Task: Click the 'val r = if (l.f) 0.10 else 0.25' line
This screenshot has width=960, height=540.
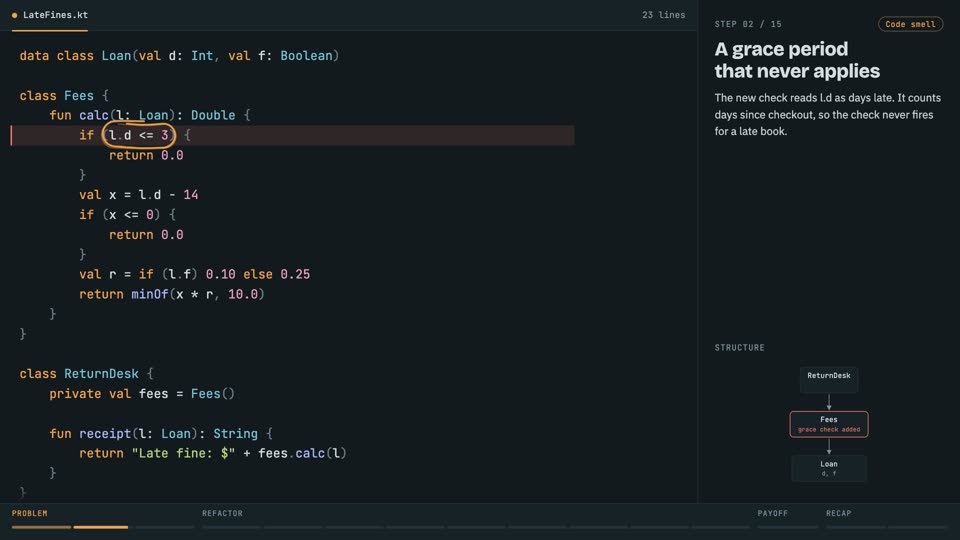Action: coord(194,274)
